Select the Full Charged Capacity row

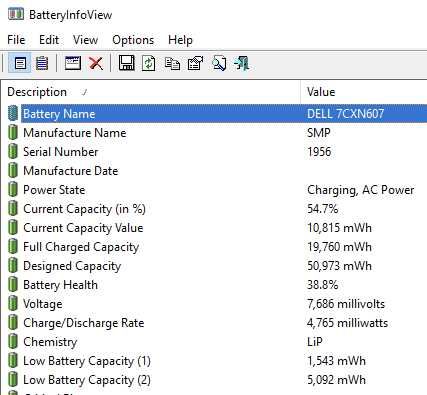point(213,247)
